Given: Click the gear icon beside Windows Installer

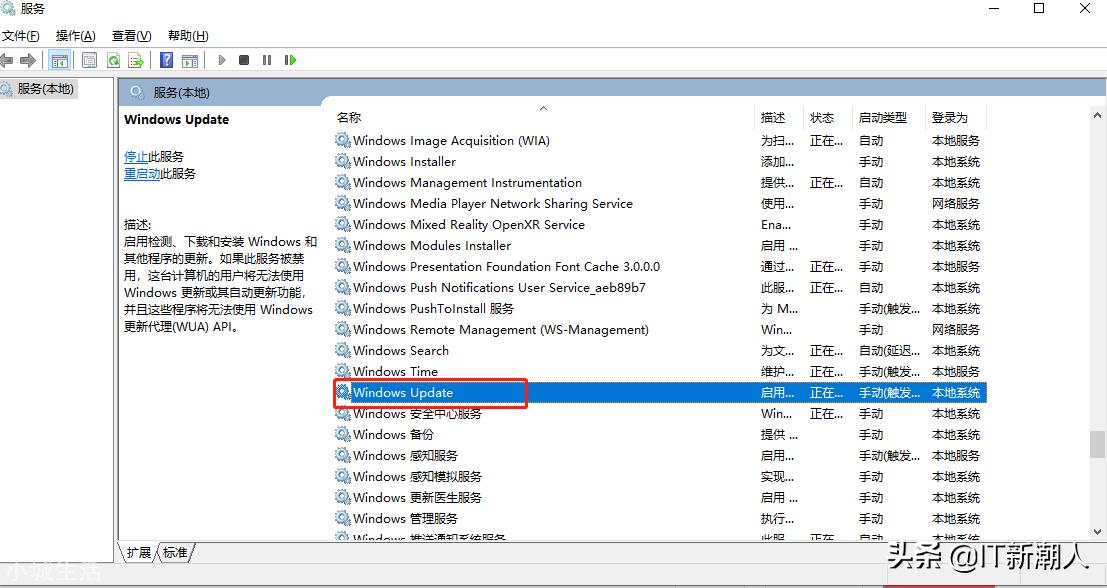Looking at the screenshot, I should coord(343,162).
